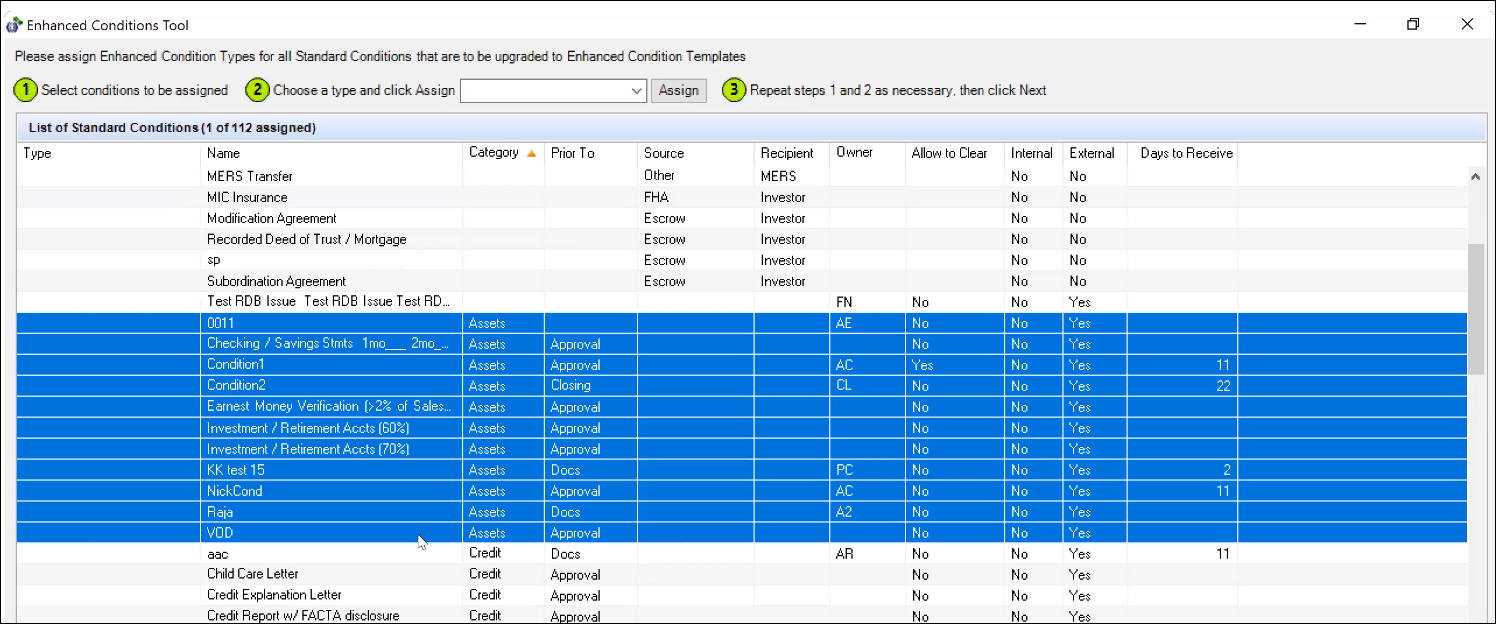The height and width of the screenshot is (624, 1496).
Task: Select the KK test 15 condition
Action: pos(743,470)
